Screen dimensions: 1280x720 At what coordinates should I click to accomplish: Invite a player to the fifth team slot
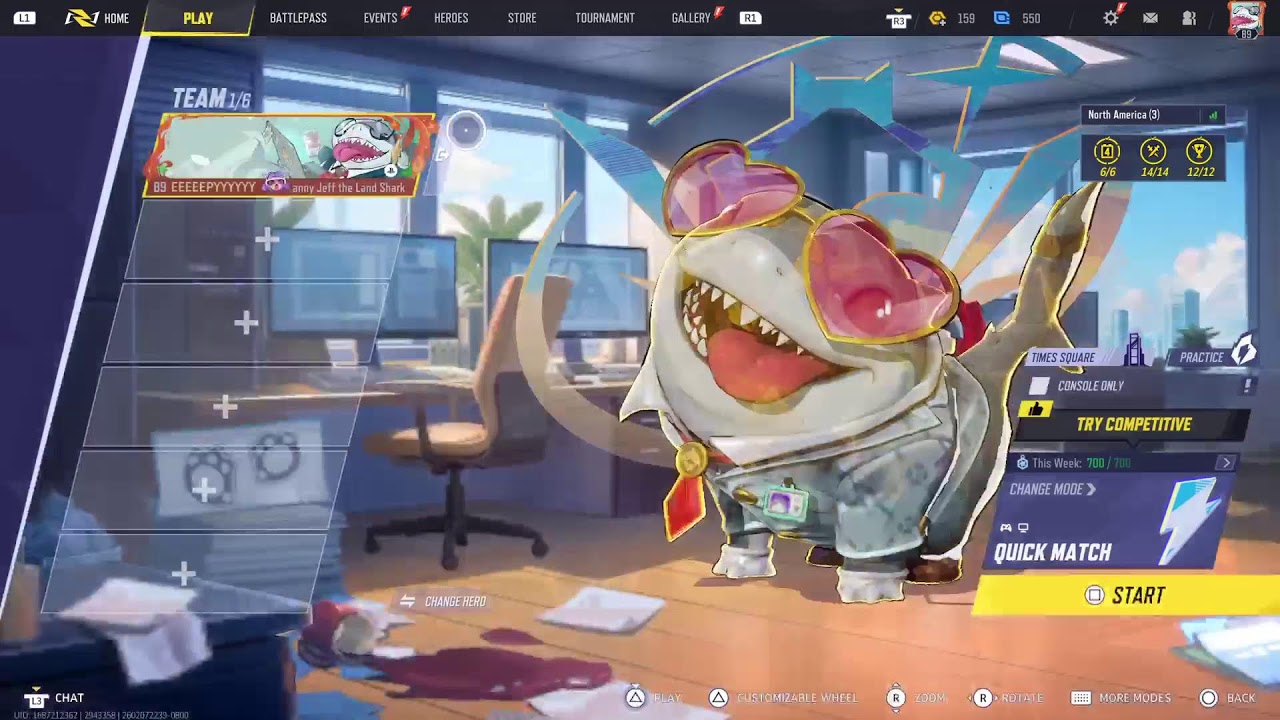click(x=204, y=489)
